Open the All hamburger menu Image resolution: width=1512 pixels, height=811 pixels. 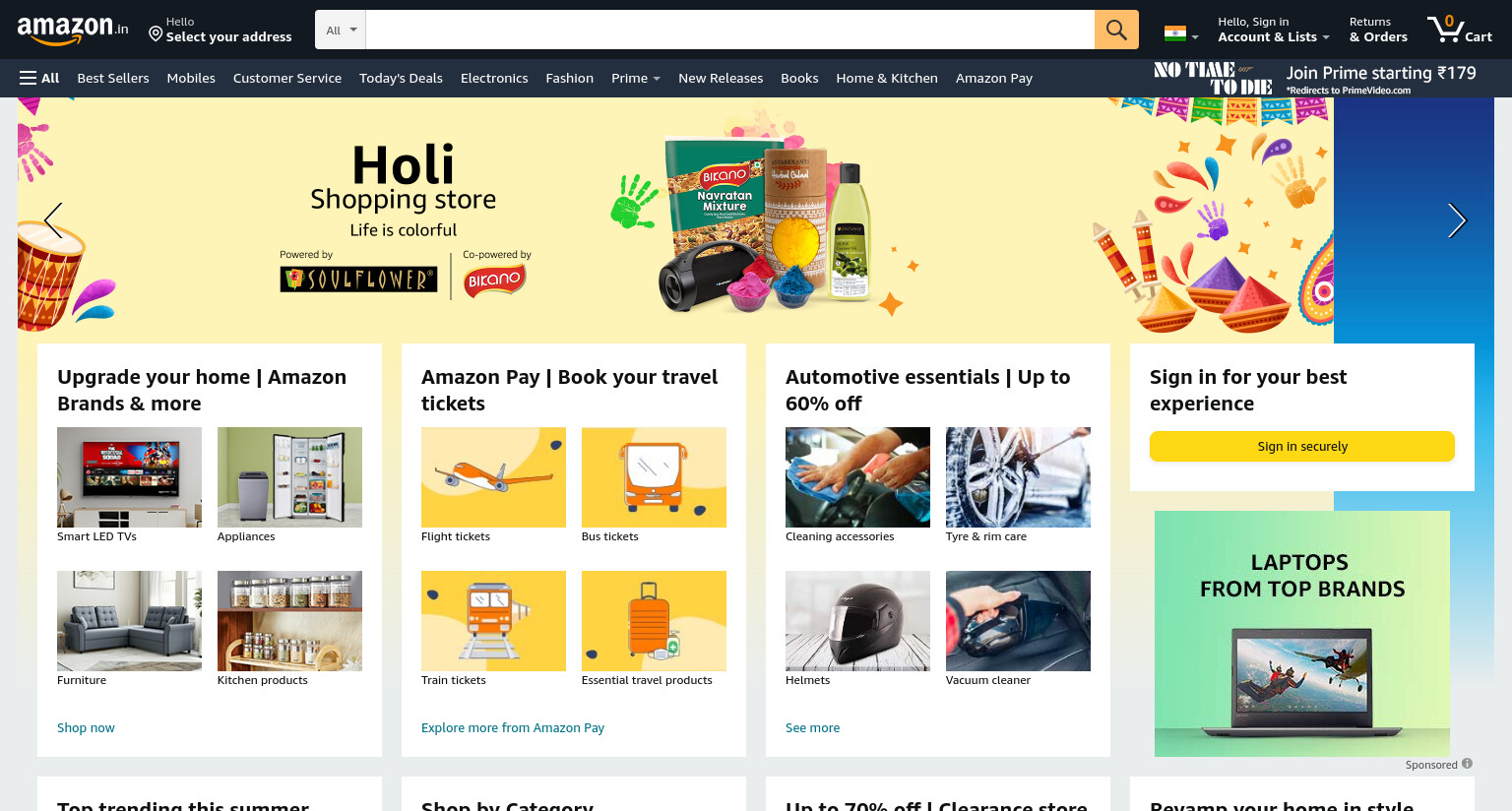[39, 78]
